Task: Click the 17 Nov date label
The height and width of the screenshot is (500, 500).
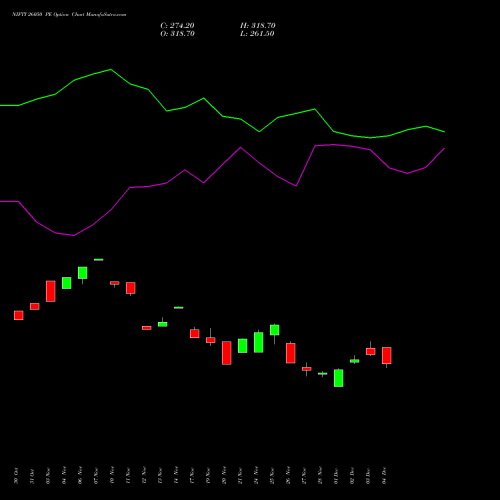Action: tap(192, 476)
